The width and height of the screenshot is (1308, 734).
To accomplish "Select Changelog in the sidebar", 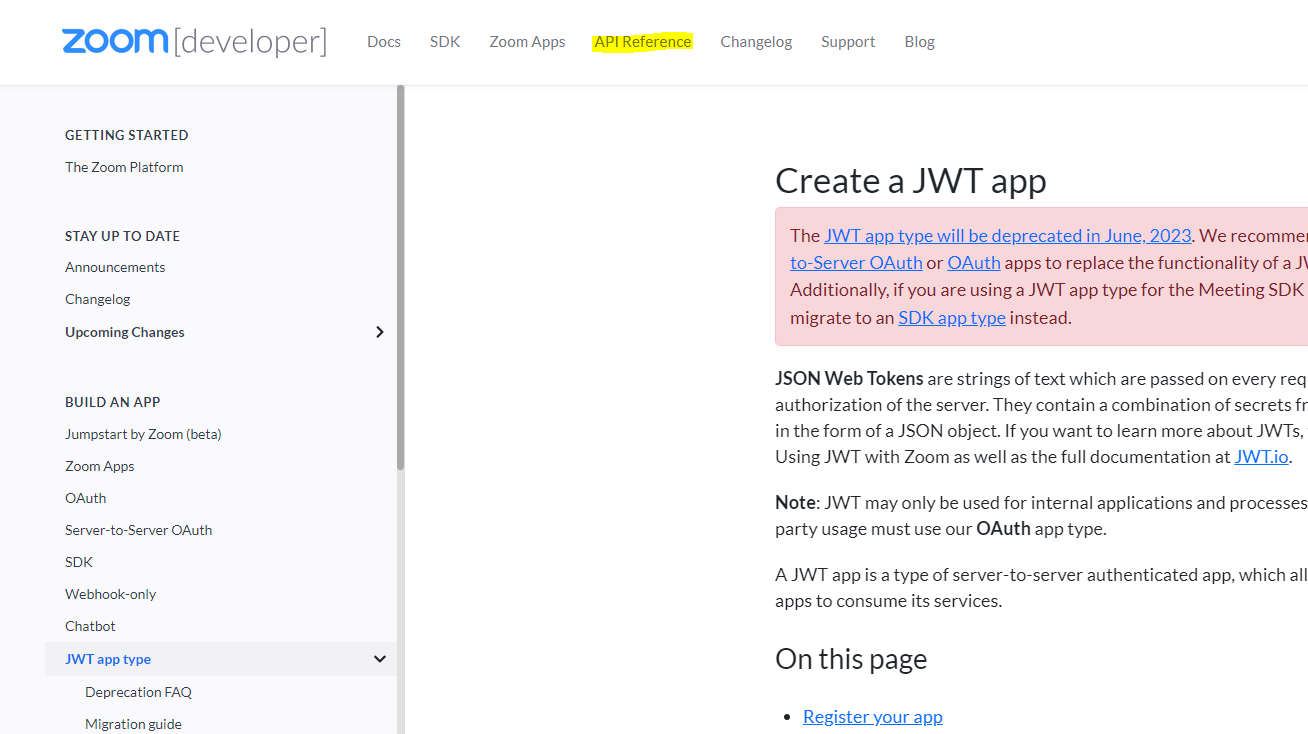I will tap(98, 299).
